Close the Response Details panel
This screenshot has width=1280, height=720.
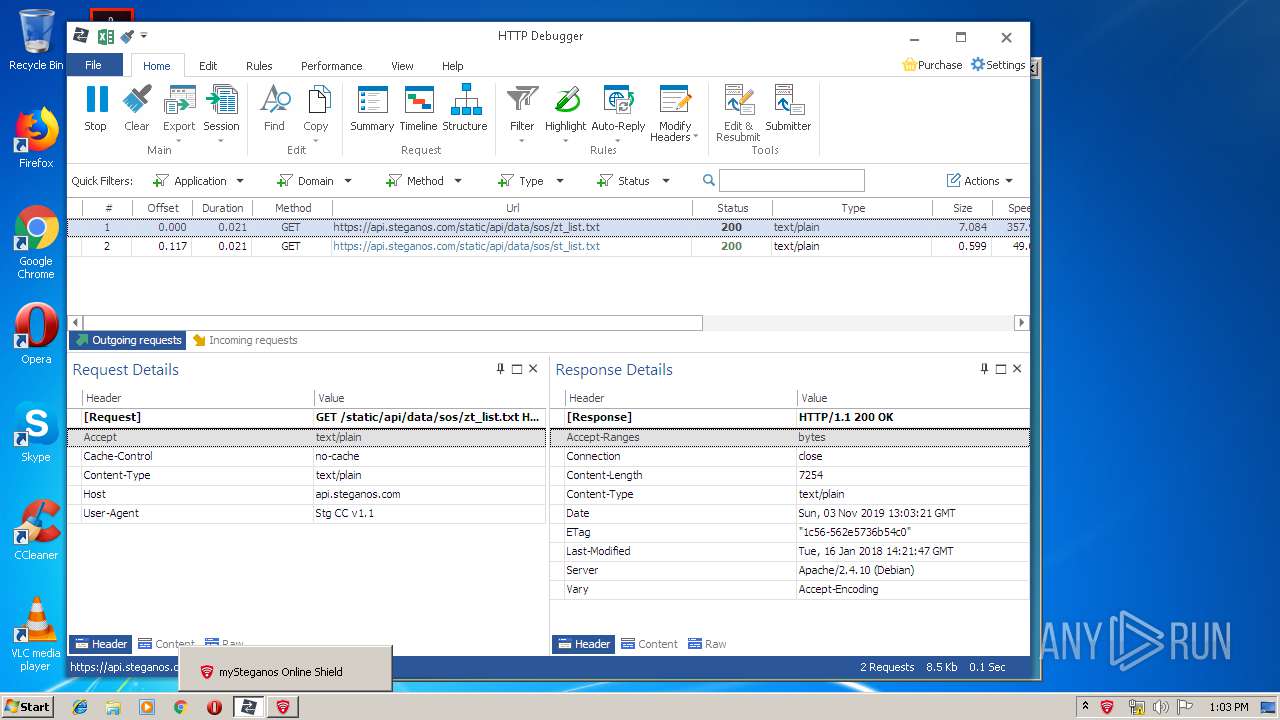(1017, 369)
